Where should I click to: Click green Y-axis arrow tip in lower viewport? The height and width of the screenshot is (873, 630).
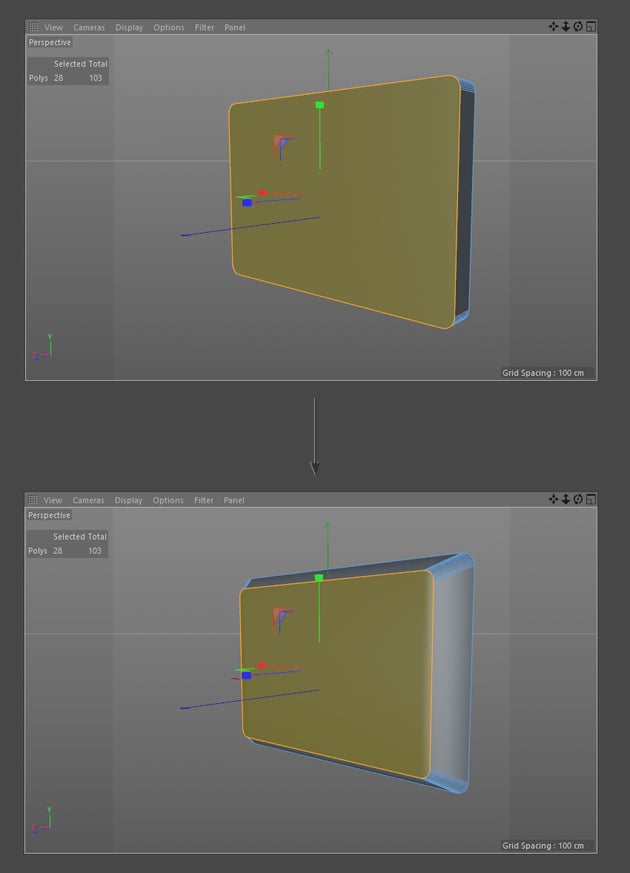coord(328,526)
